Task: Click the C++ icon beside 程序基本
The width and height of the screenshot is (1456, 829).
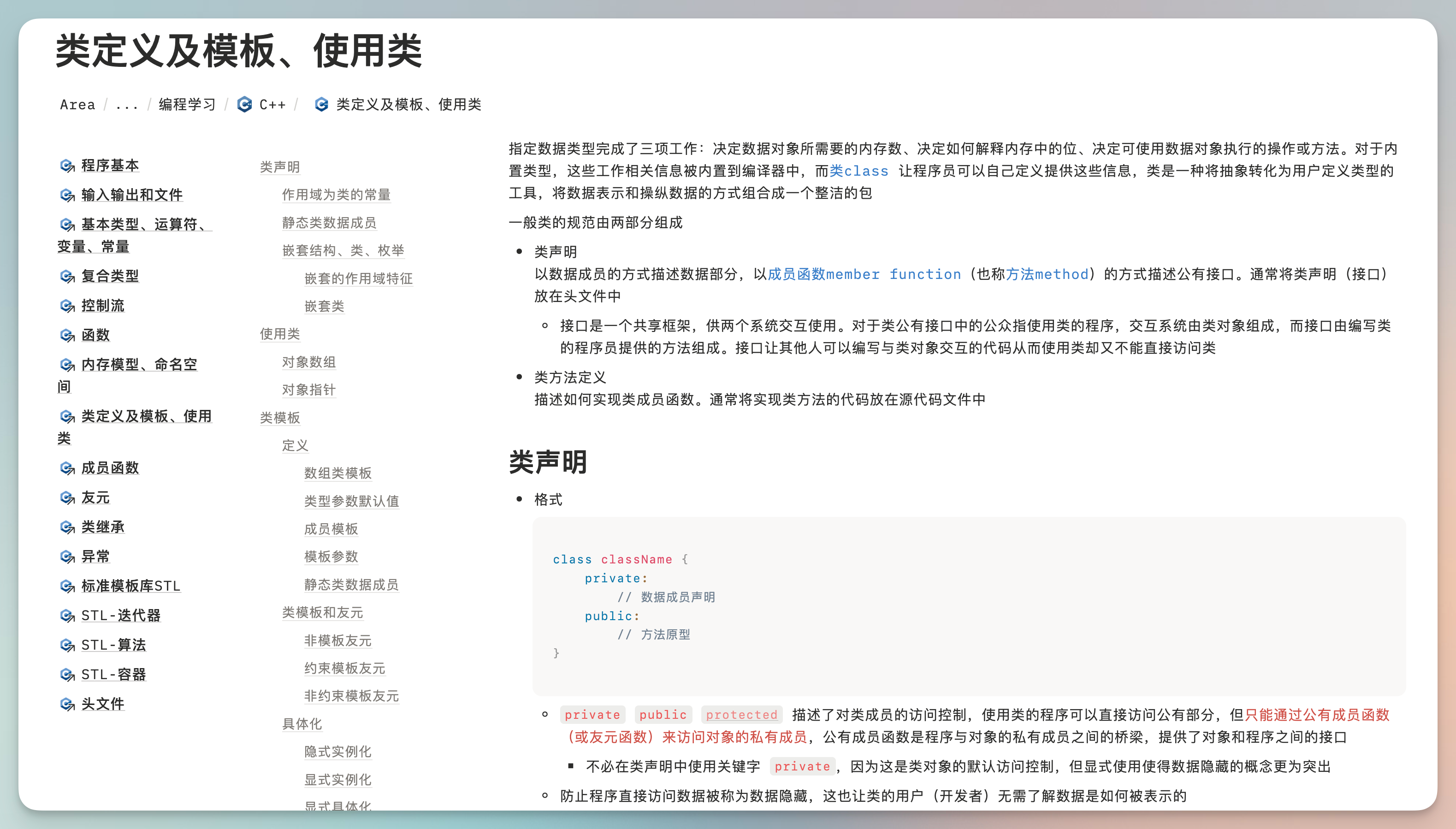Action: point(67,166)
